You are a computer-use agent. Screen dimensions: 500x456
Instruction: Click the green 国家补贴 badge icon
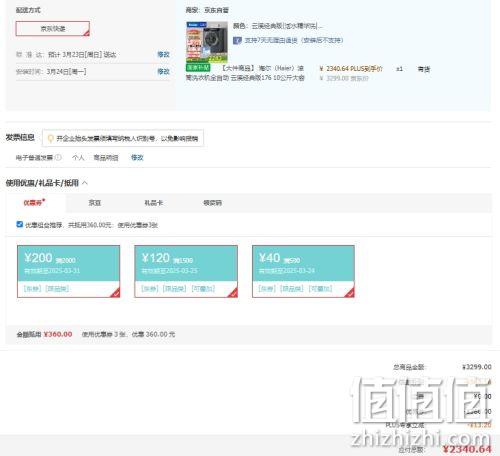click(198, 68)
